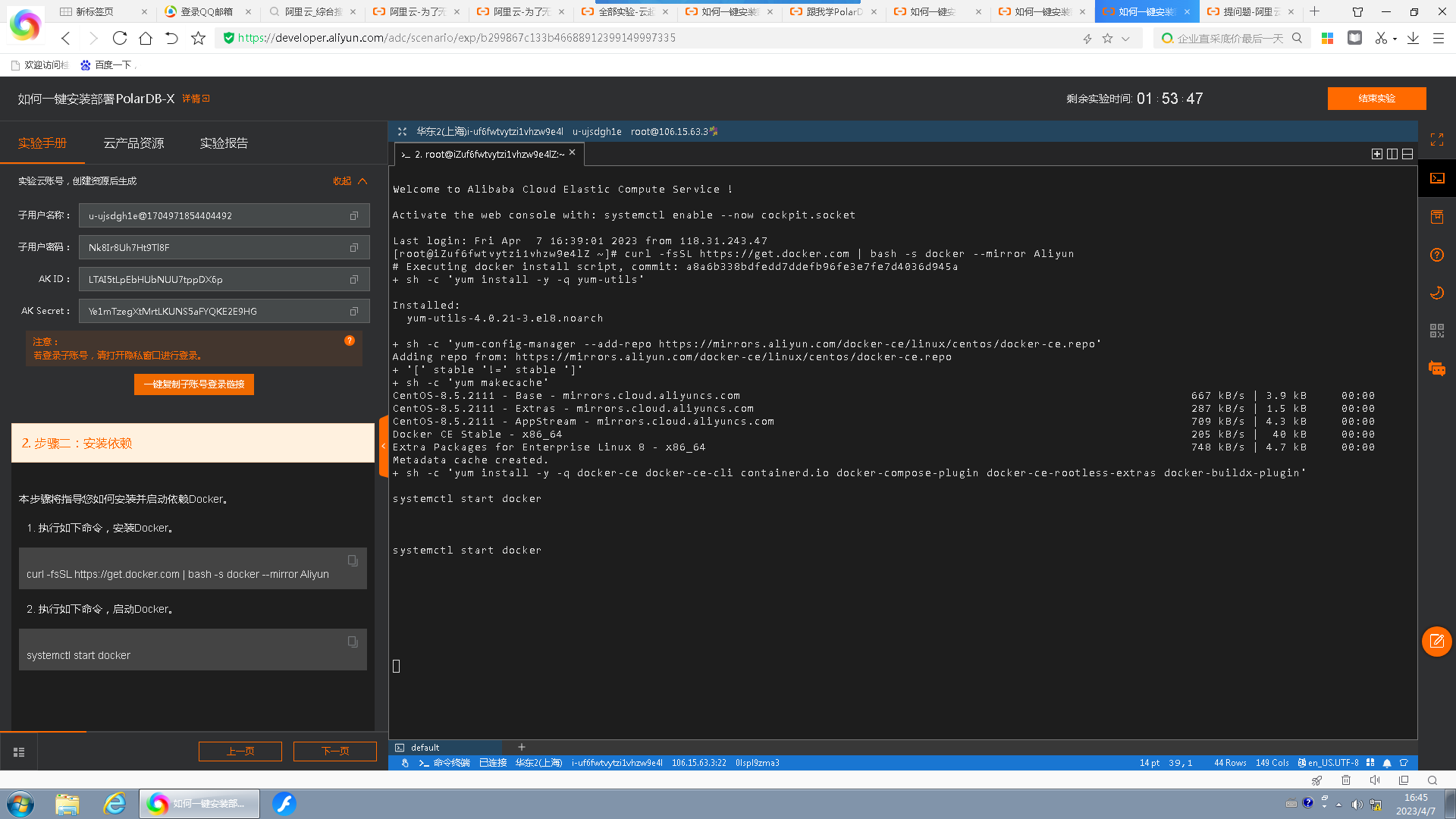1456x819 pixels.
Task: Select the 登录QQ邮箱 browser tab
Action: click(x=209, y=11)
